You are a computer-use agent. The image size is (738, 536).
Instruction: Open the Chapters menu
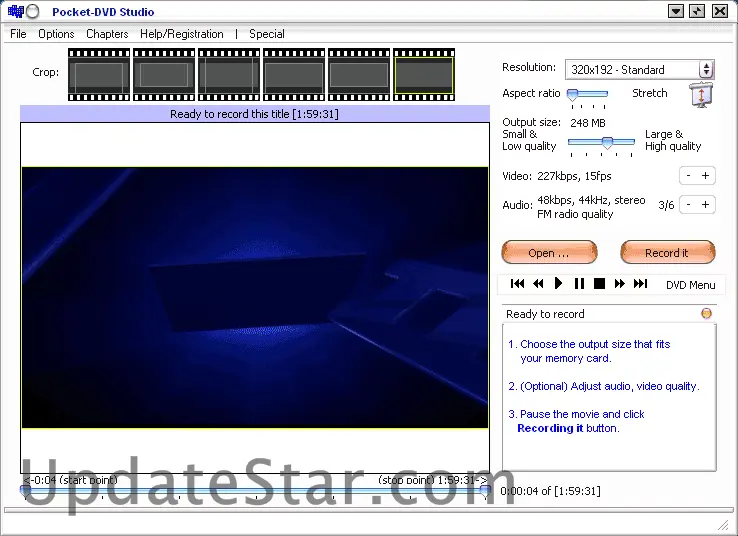click(x=107, y=34)
